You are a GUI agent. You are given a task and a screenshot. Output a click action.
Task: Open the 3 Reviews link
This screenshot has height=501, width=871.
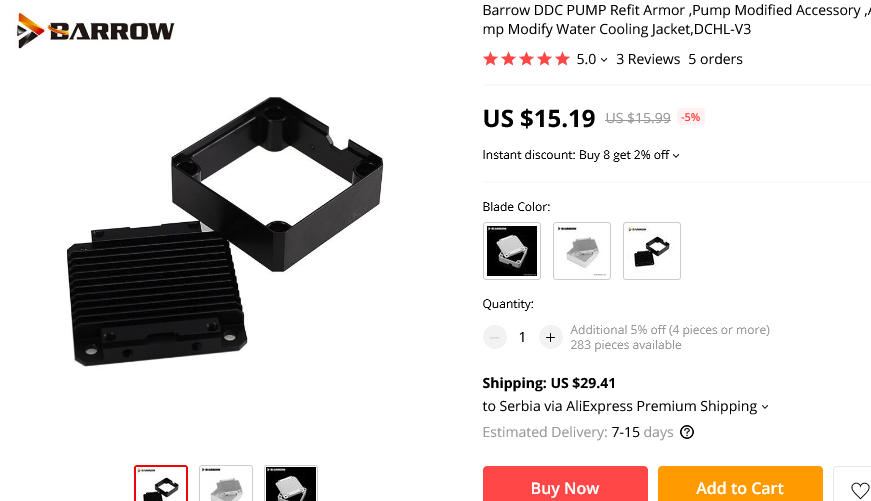click(x=648, y=59)
